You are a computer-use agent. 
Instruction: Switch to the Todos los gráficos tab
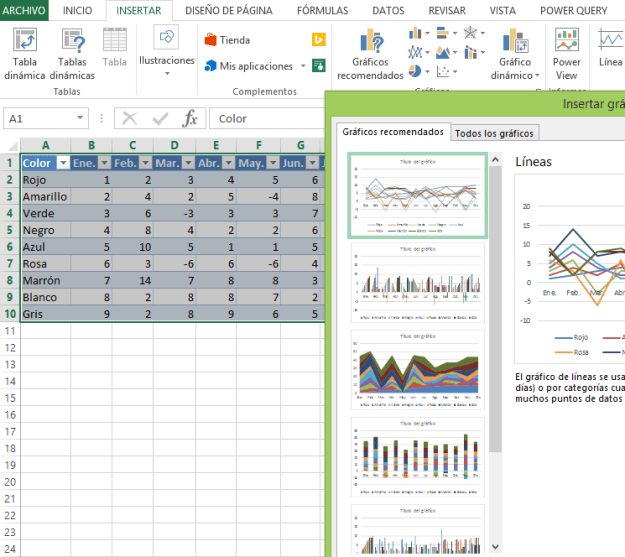click(x=494, y=133)
